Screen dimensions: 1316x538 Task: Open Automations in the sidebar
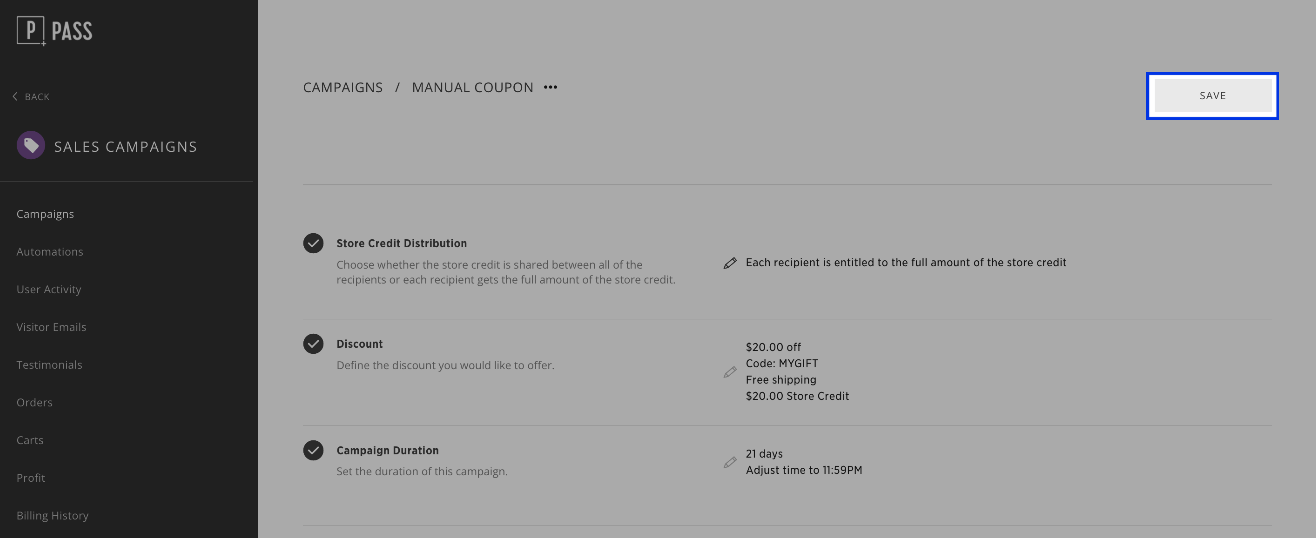coord(50,252)
